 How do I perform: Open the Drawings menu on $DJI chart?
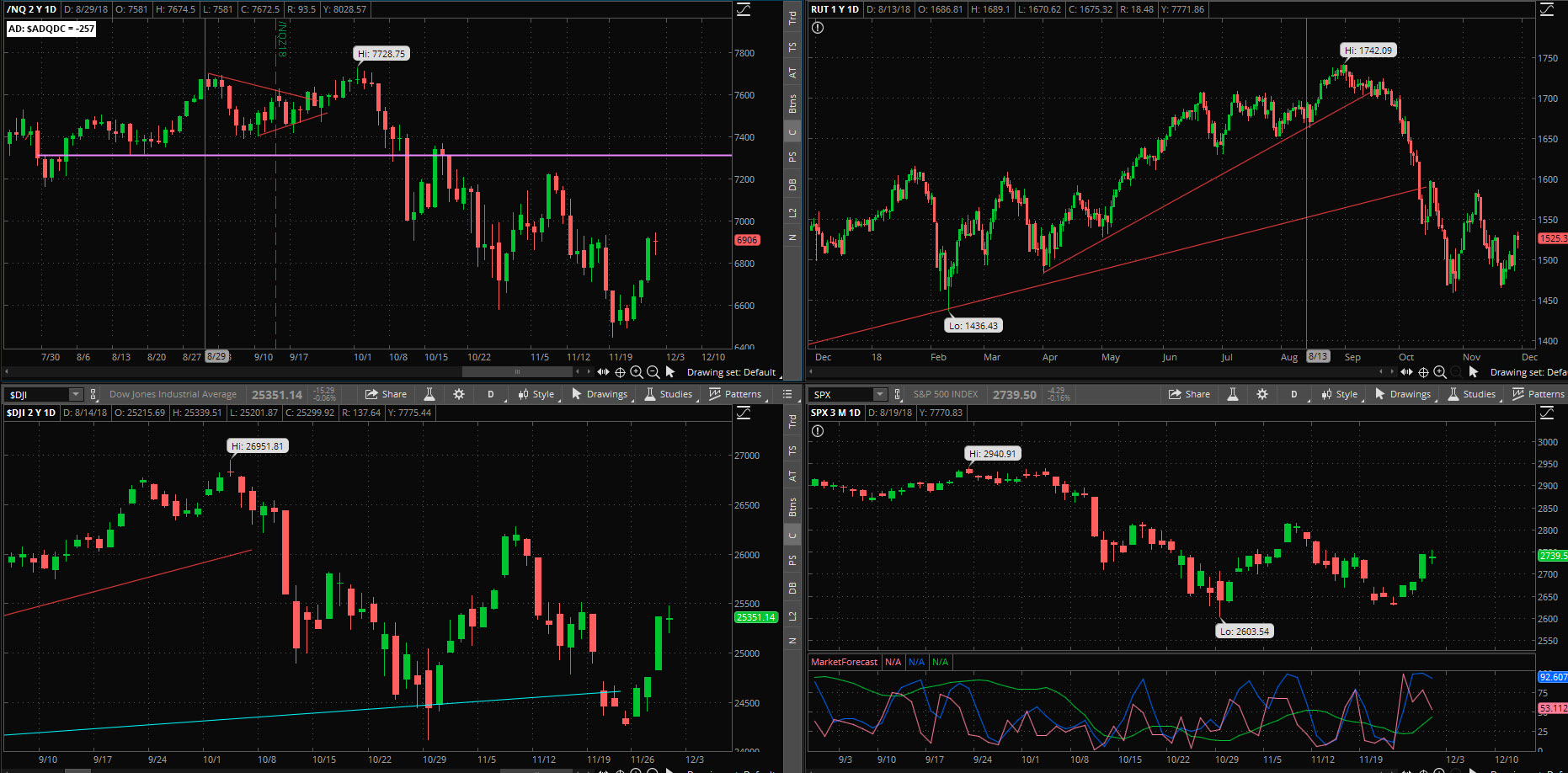pos(600,394)
